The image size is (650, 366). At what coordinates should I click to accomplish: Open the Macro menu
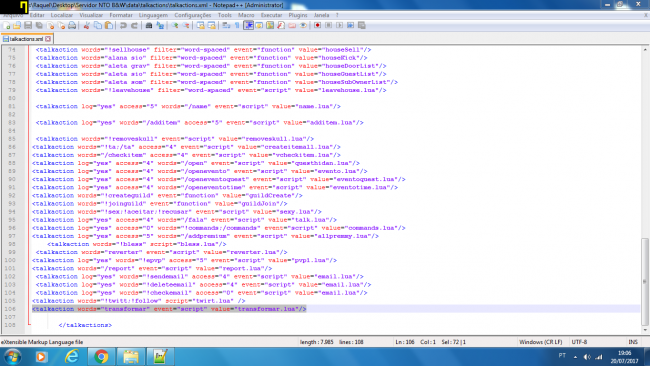[246, 15]
